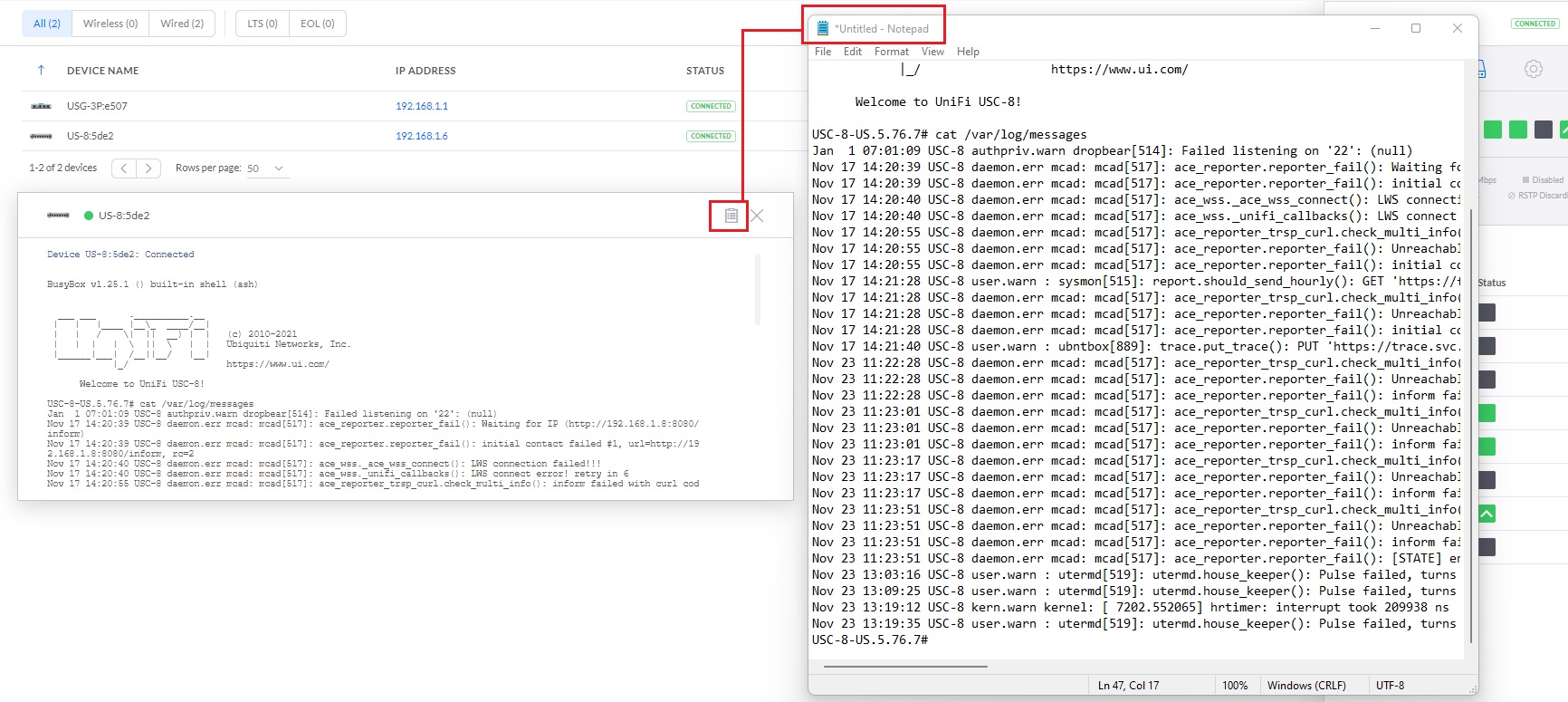Open IP address link 192.168.1.6
Viewport: 1568px width, 702px height.
click(422, 136)
